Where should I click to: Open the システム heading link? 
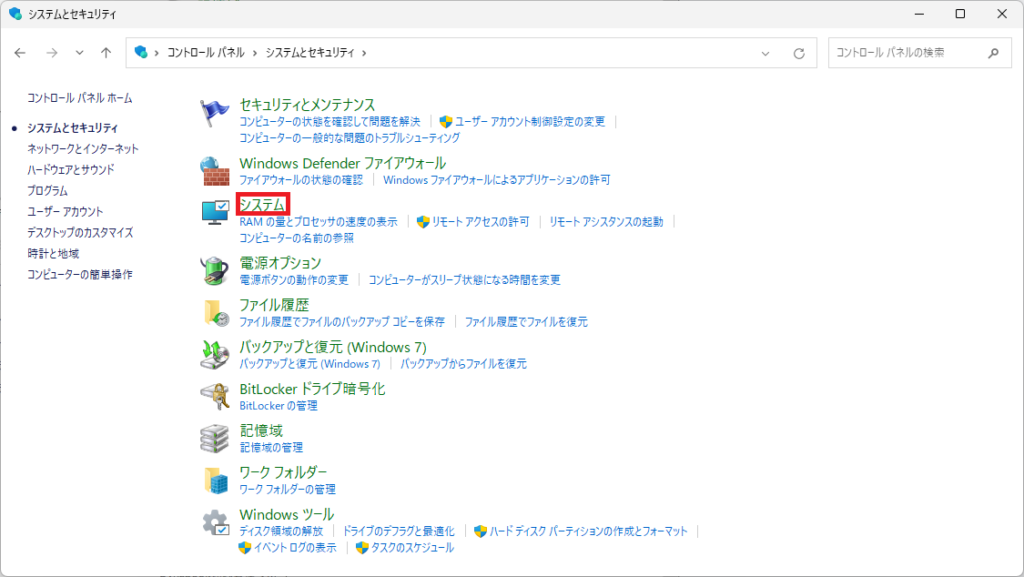pos(263,204)
